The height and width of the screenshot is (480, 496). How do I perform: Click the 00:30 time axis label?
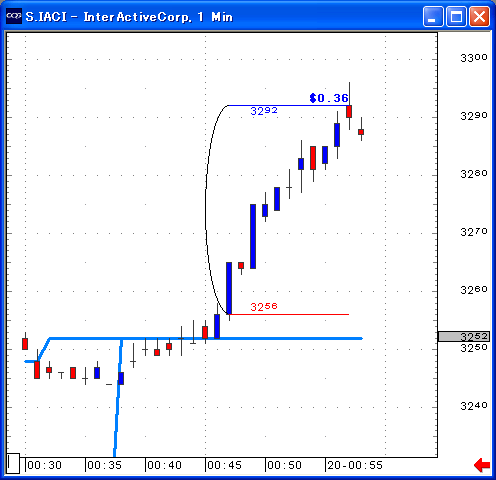coord(44,465)
